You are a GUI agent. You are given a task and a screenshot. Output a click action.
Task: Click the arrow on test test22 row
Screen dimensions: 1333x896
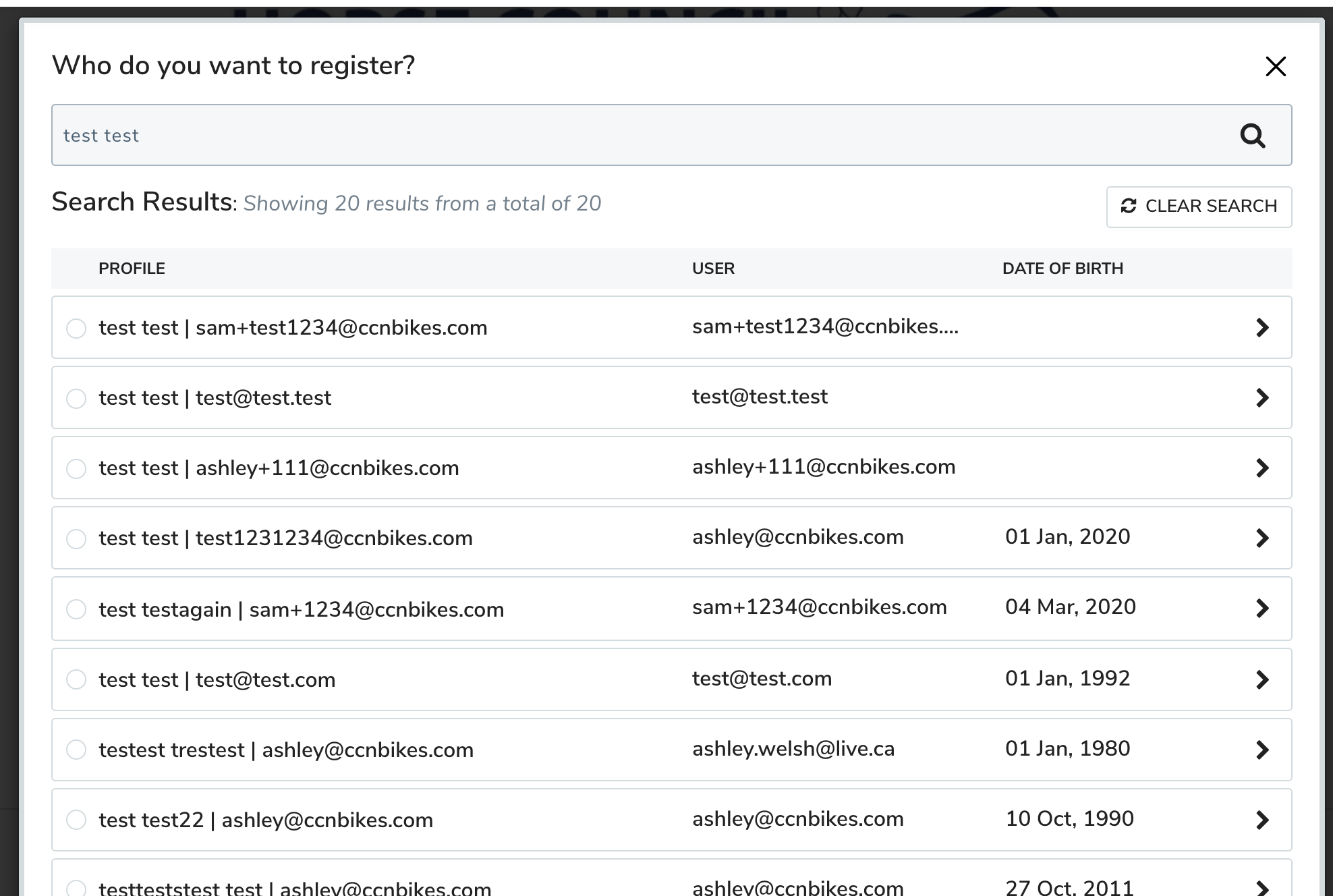point(1262,820)
